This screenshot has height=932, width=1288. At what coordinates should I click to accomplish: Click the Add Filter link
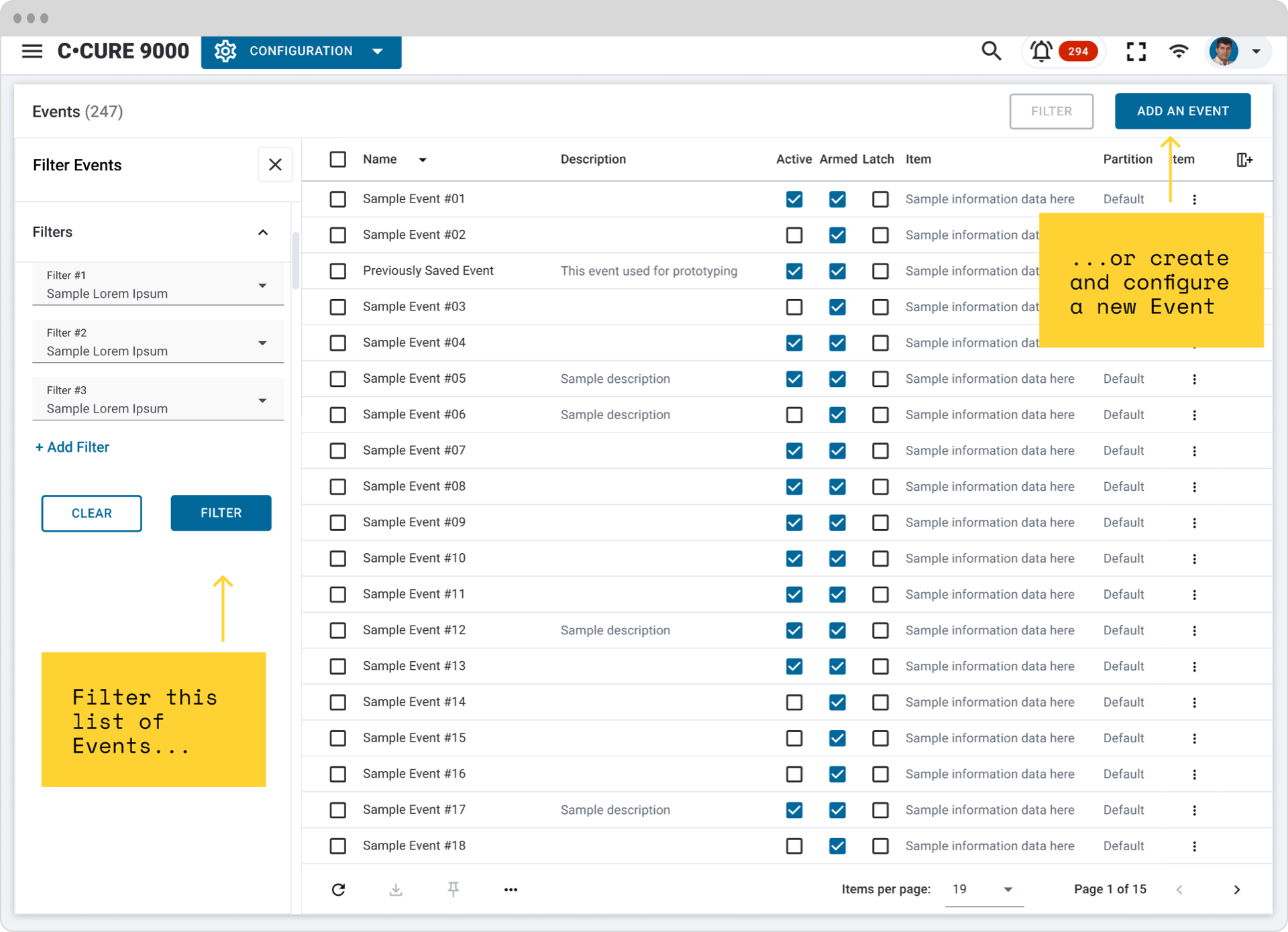(72, 447)
